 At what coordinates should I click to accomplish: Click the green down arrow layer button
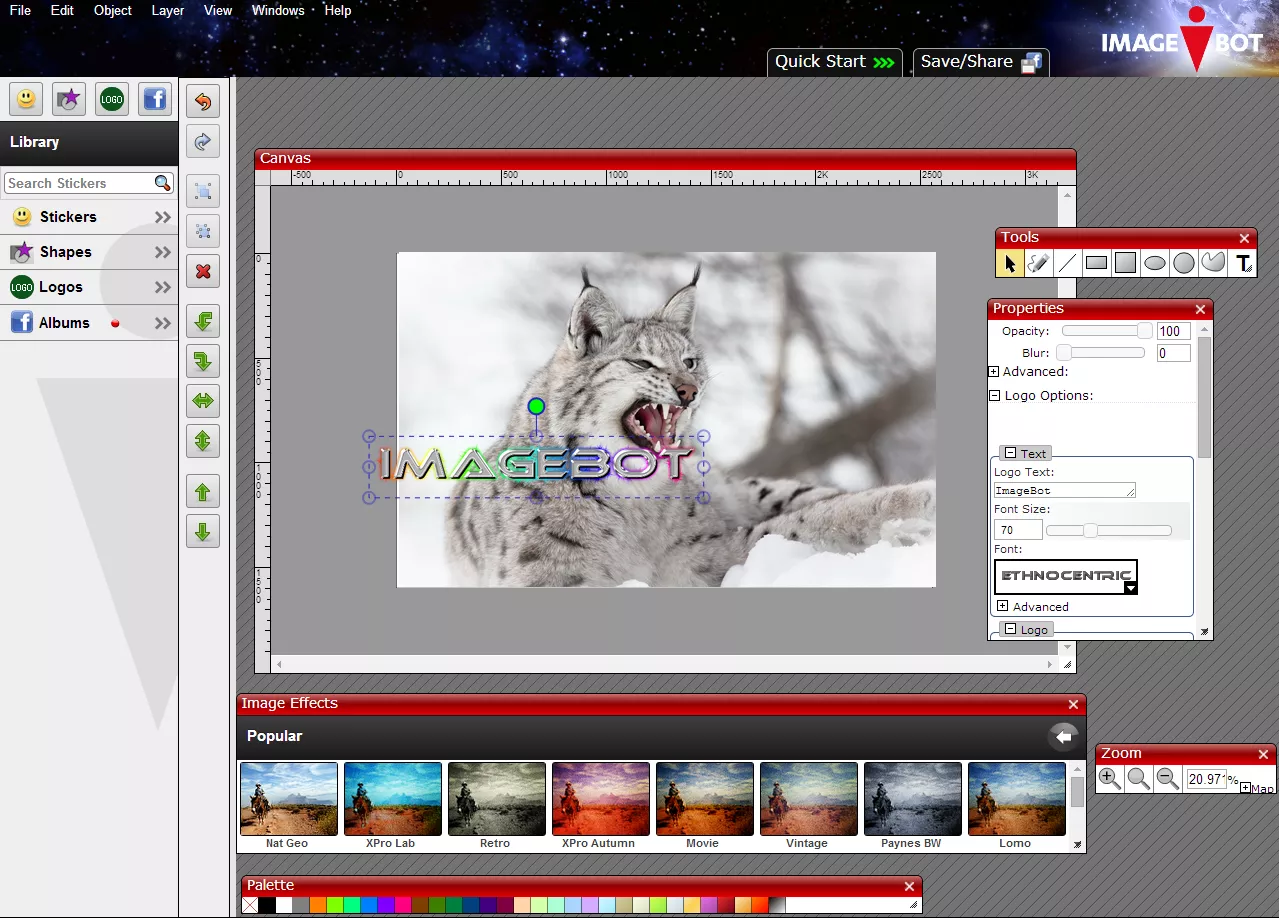[203, 531]
